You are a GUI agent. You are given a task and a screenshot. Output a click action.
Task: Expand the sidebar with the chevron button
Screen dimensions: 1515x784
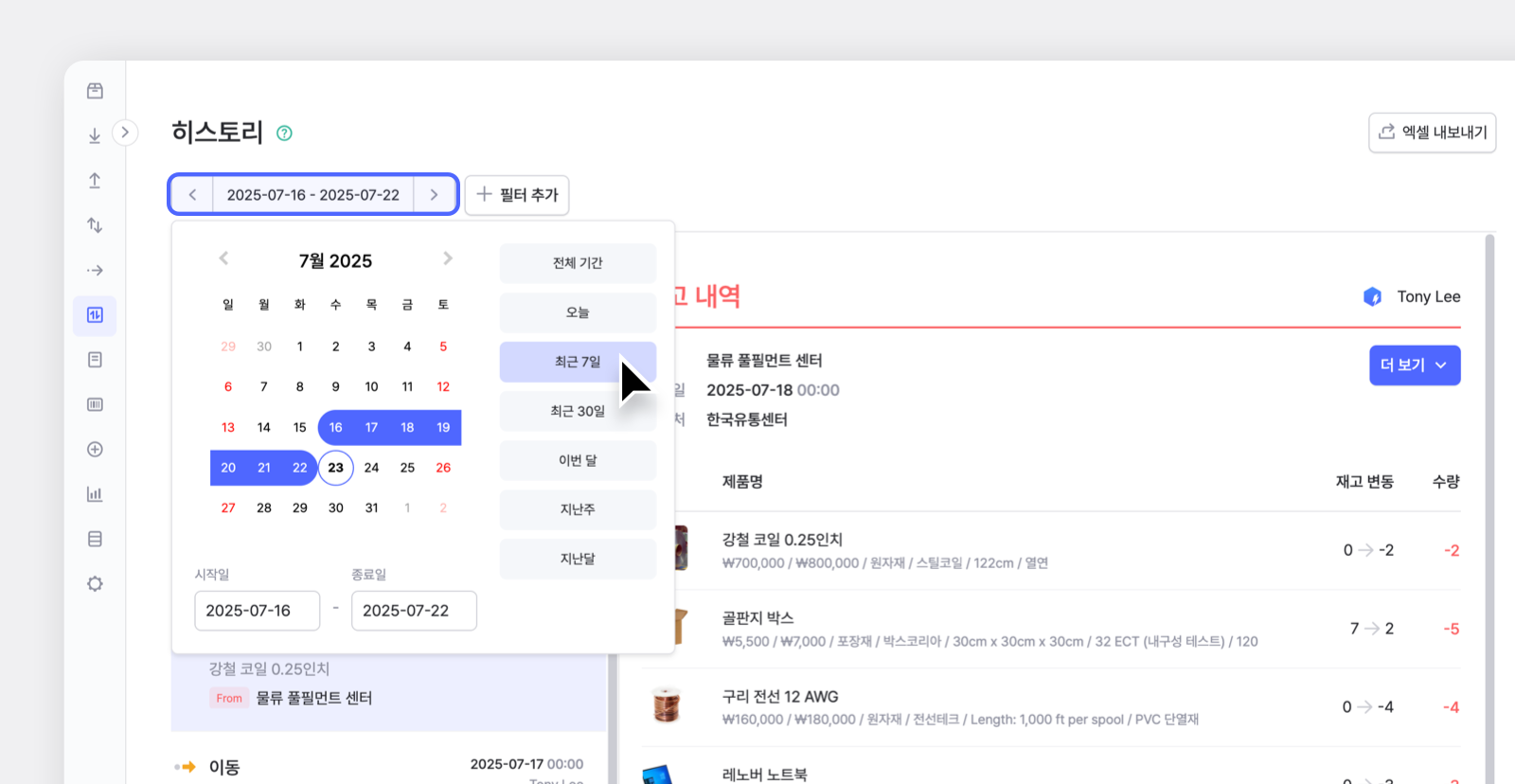pyautogui.click(x=125, y=133)
